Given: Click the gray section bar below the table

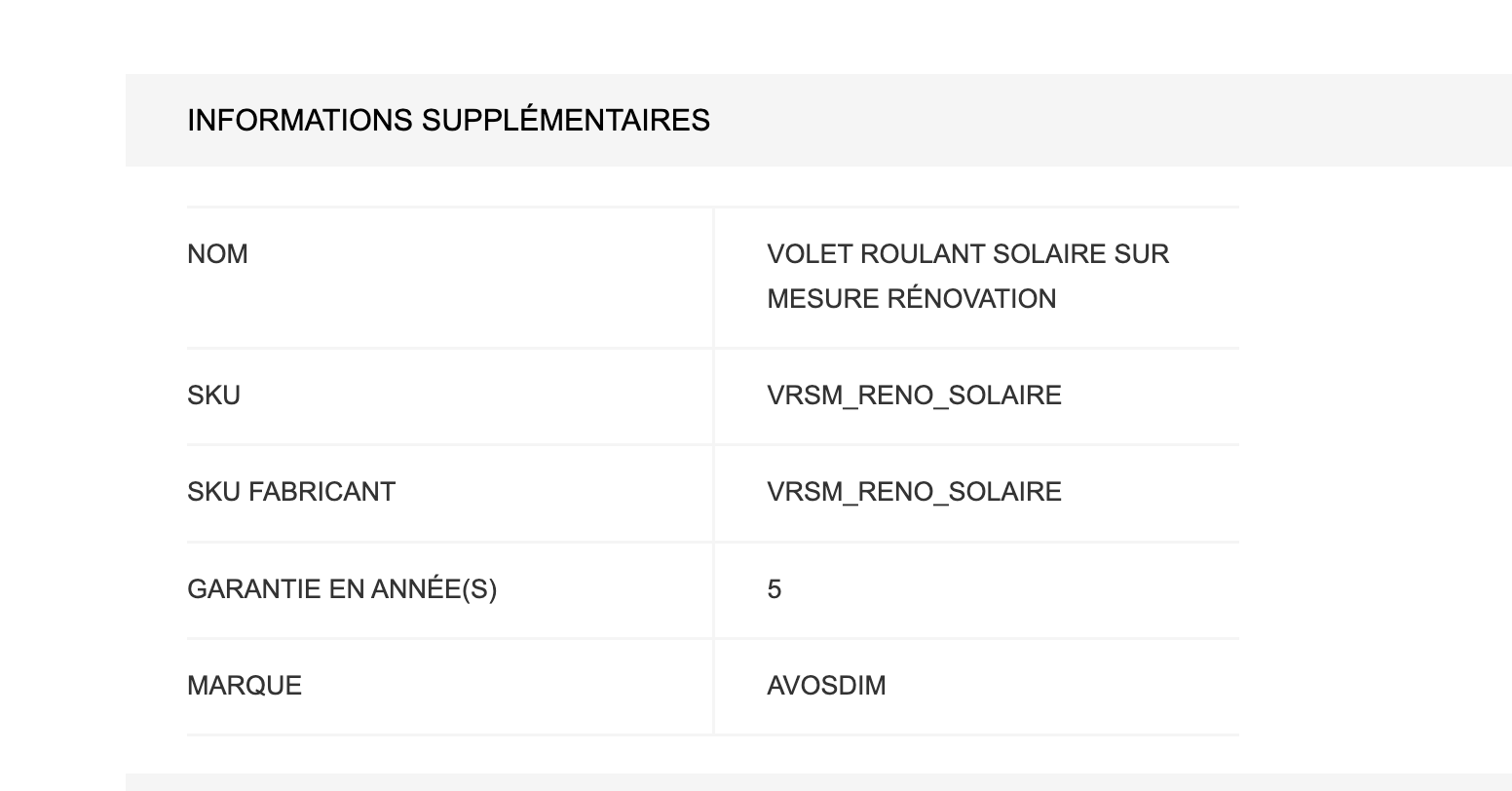Looking at the screenshot, I should 818,782.
